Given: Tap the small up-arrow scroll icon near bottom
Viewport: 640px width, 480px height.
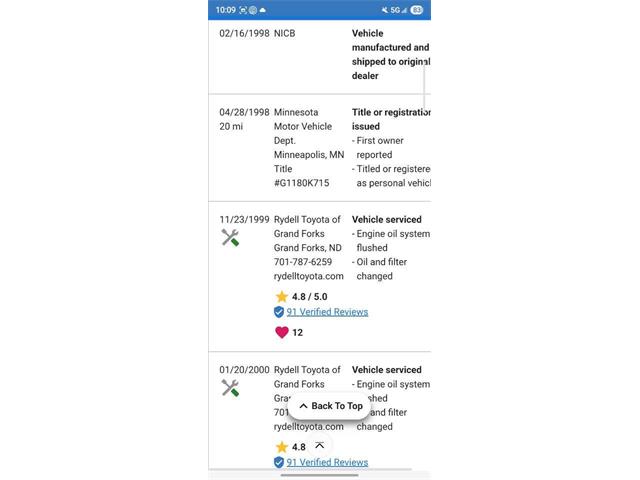Looking at the screenshot, I should coord(320,445).
